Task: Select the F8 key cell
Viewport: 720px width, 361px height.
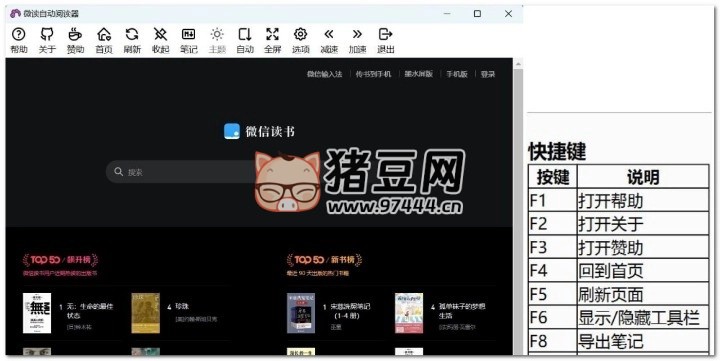Action: click(552, 341)
